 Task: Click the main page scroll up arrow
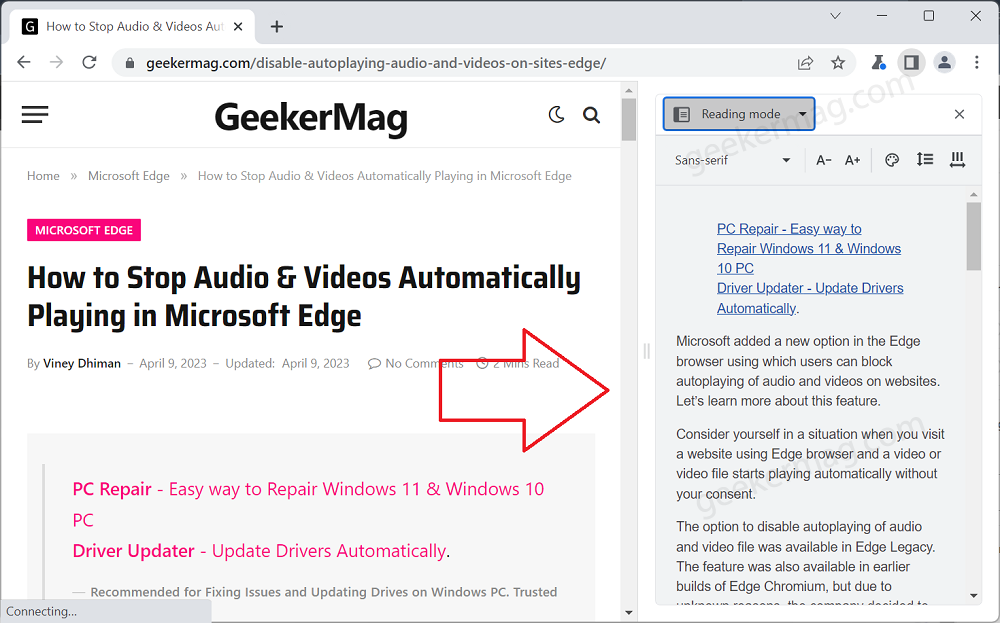click(x=629, y=91)
